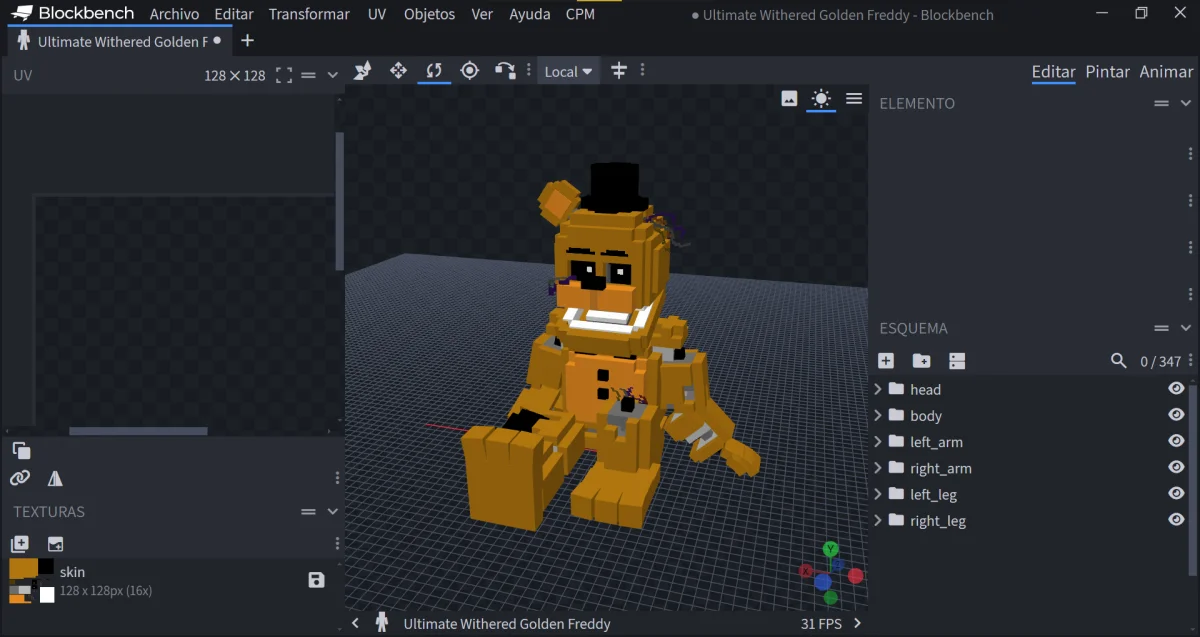Open the Objetos menu
The image size is (1200, 637).
(429, 14)
